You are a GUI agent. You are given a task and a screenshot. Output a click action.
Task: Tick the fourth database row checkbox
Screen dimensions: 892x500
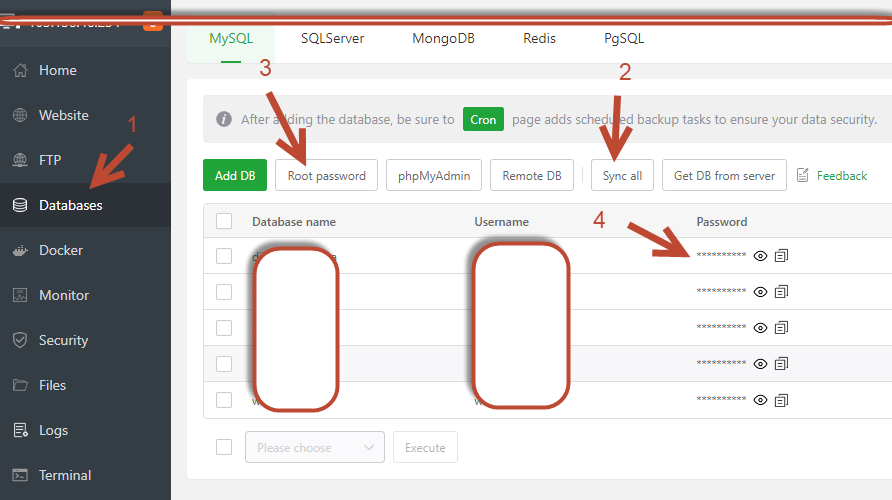224,363
